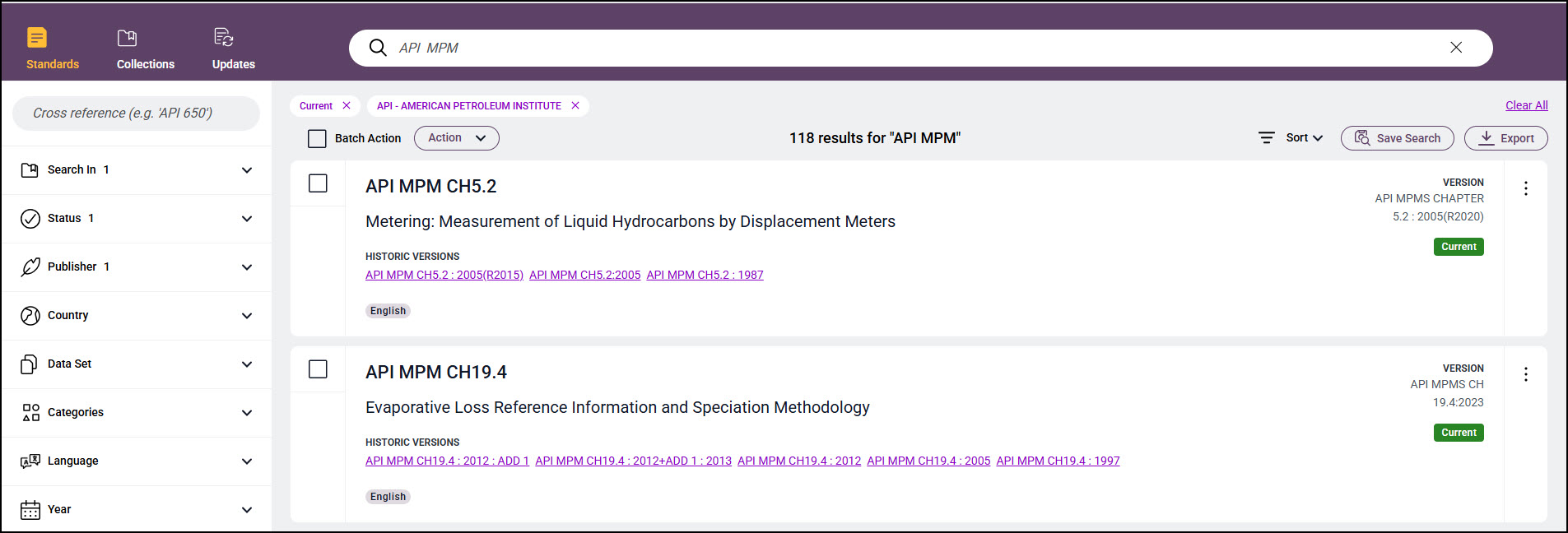Open the Updates icon in header
The height and width of the screenshot is (533, 1568).
223,38
